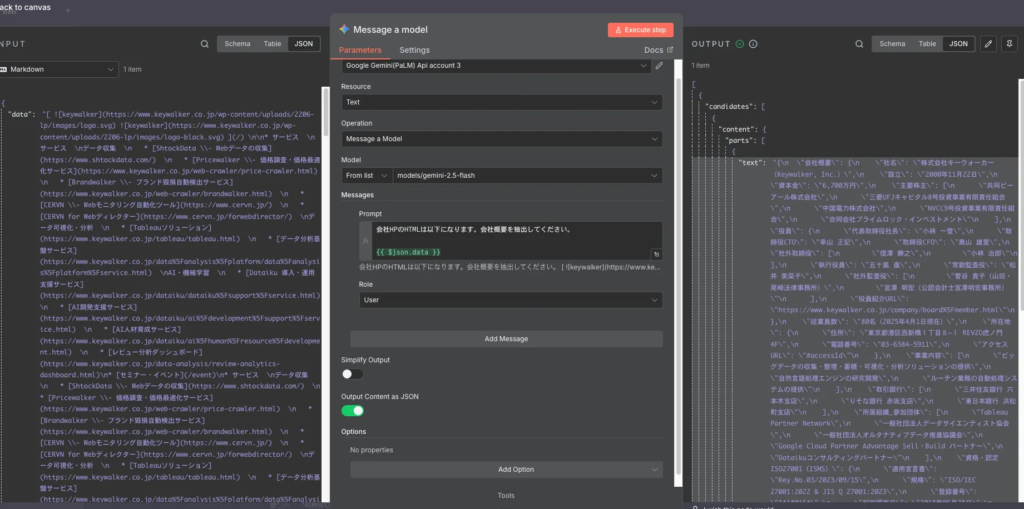Open the Markdown input node selector
This screenshot has width=1024, height=509.
[58, 69]
